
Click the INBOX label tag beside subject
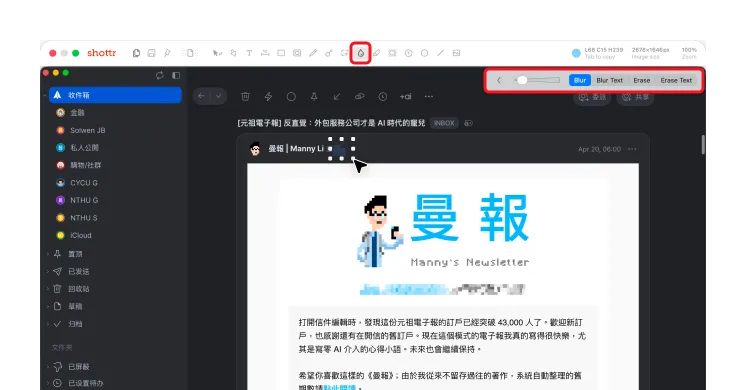[444, 123]
